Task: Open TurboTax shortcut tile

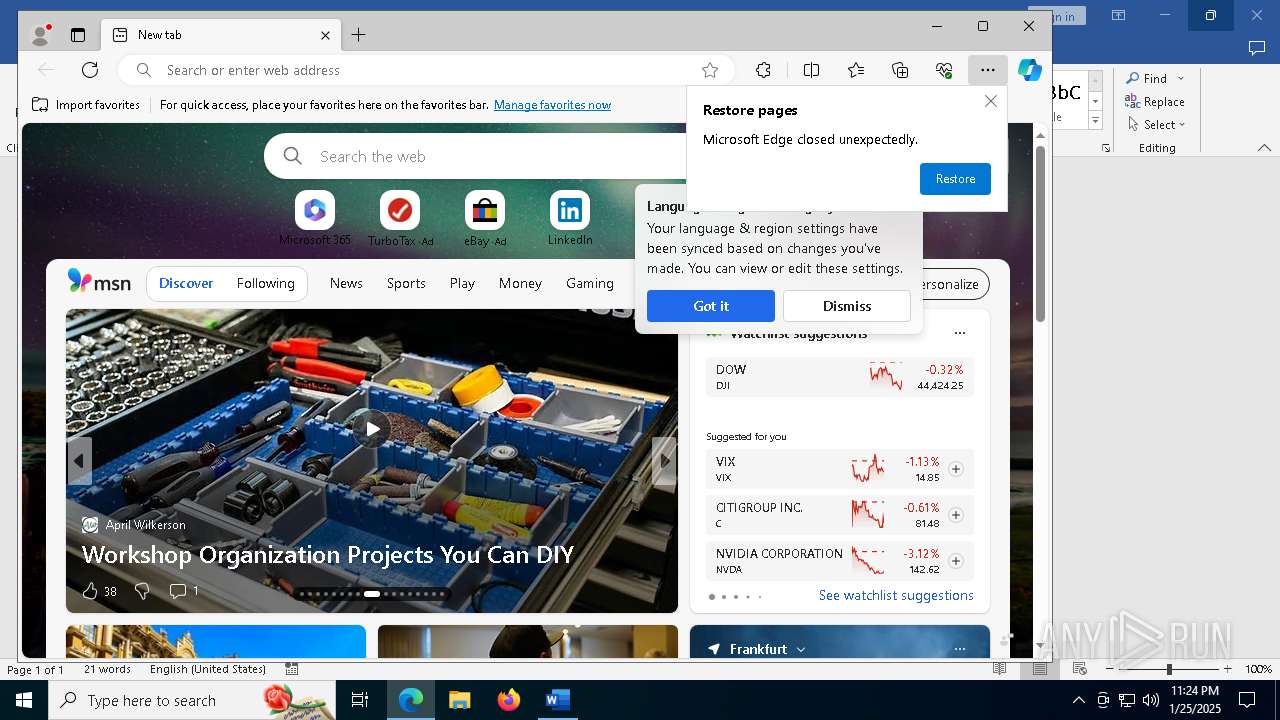Action: (400, 219)
